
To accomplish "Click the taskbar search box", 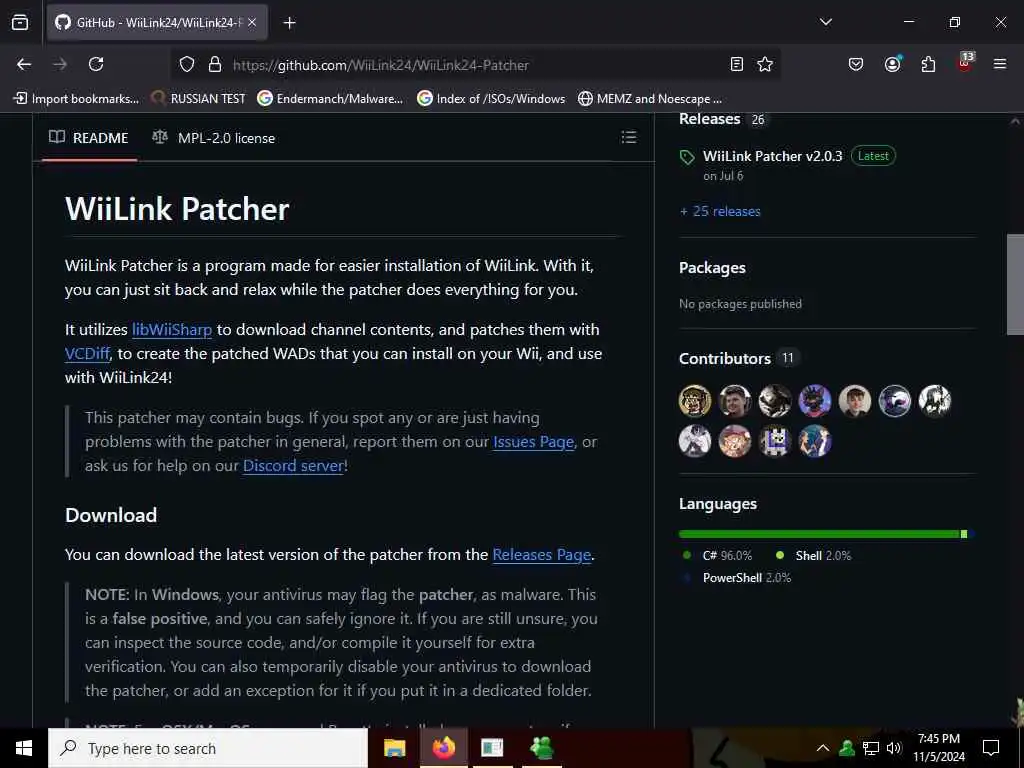I will (x=208, y=748).
